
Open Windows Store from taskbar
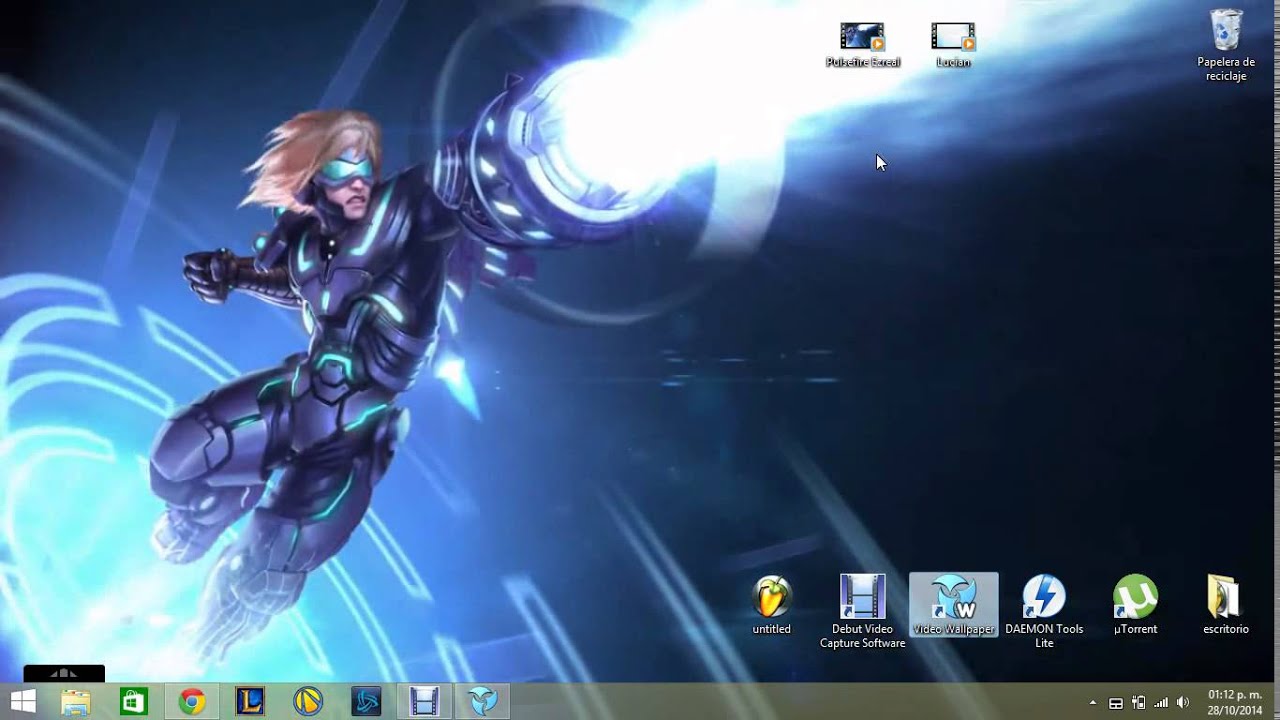133,702
